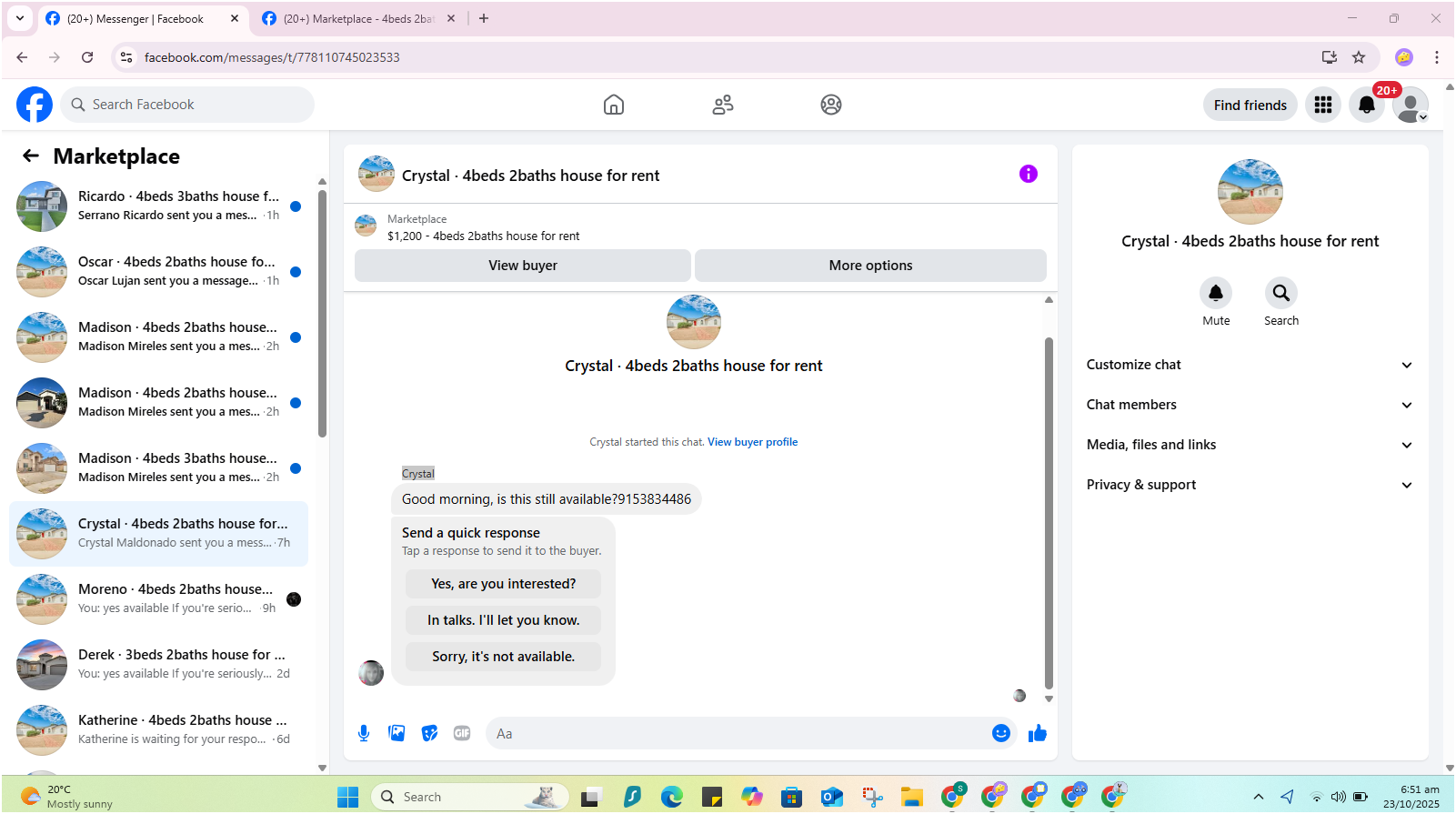
Task: Open a new browser tab
Action: (x=484, y=18)
